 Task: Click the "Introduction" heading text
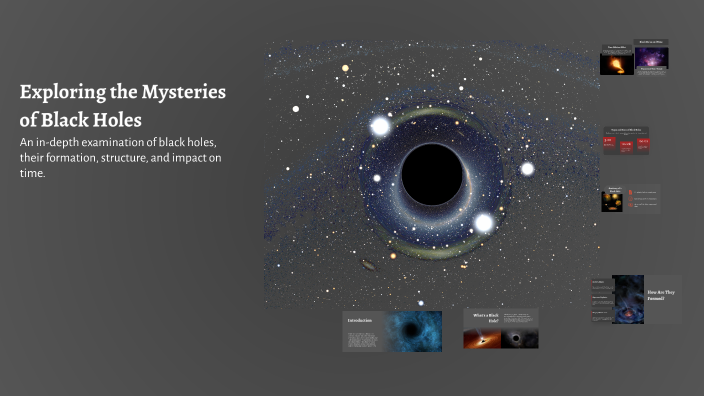360,321
